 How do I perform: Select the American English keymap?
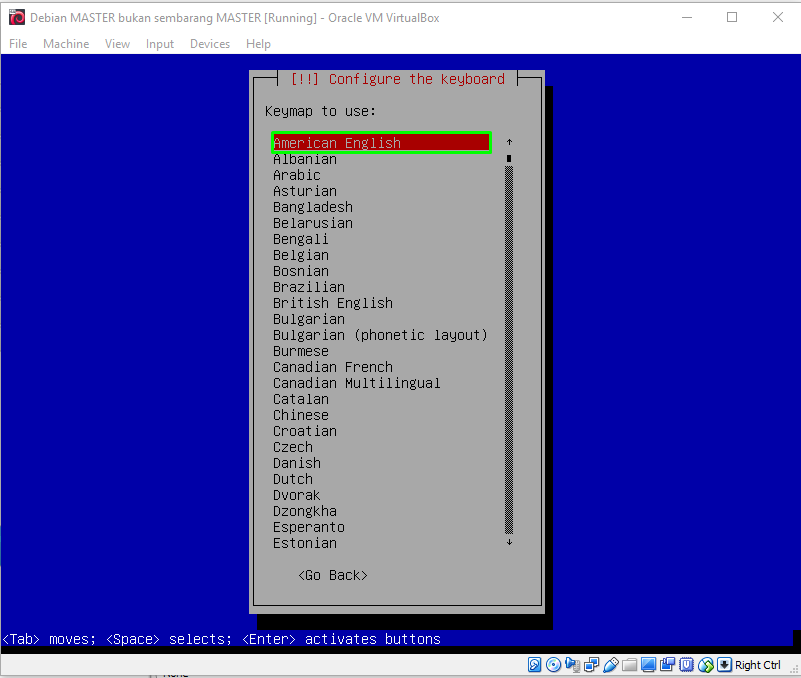(381, 143)
